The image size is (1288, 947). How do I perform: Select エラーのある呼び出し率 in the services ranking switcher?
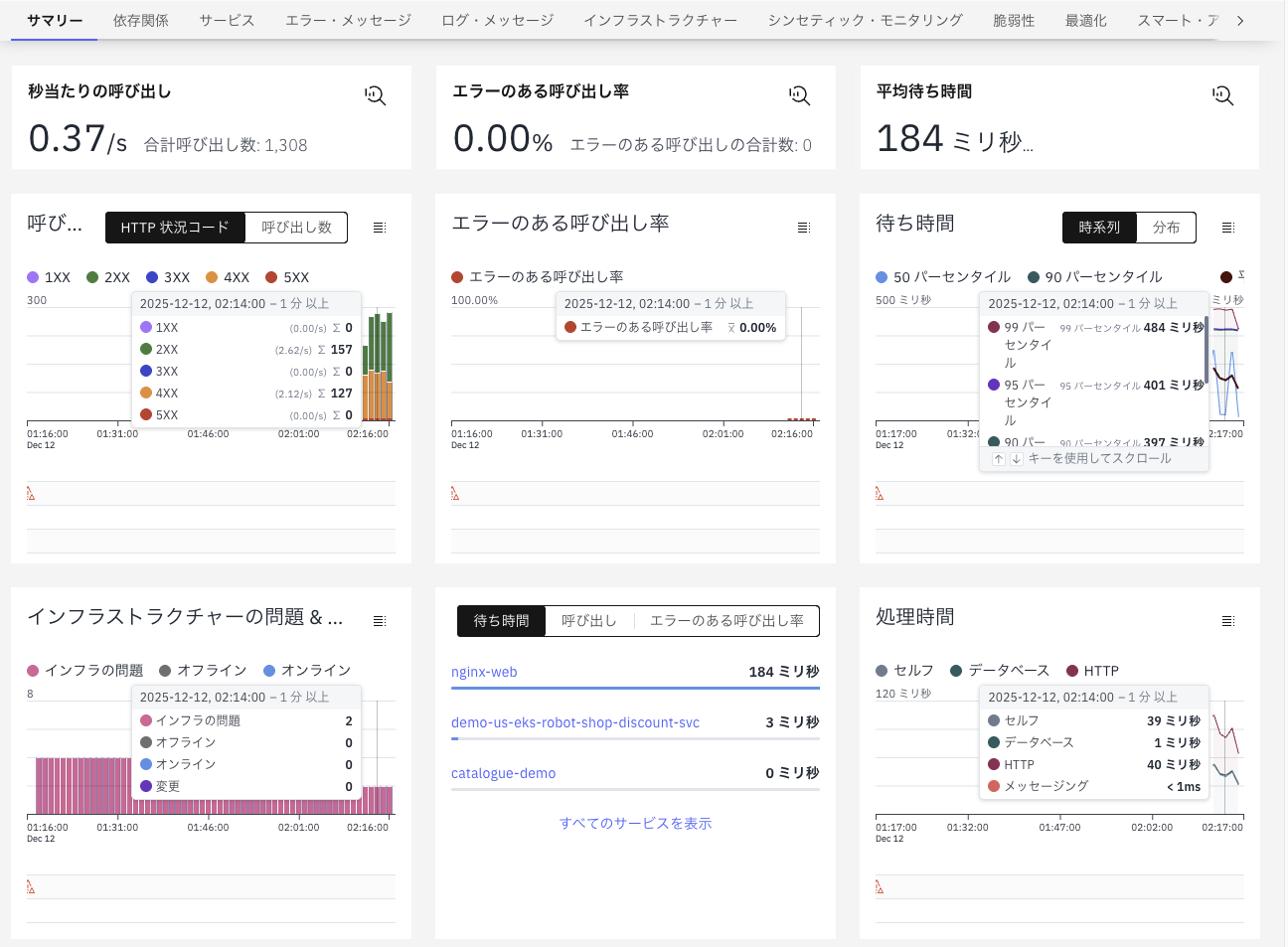726,621
